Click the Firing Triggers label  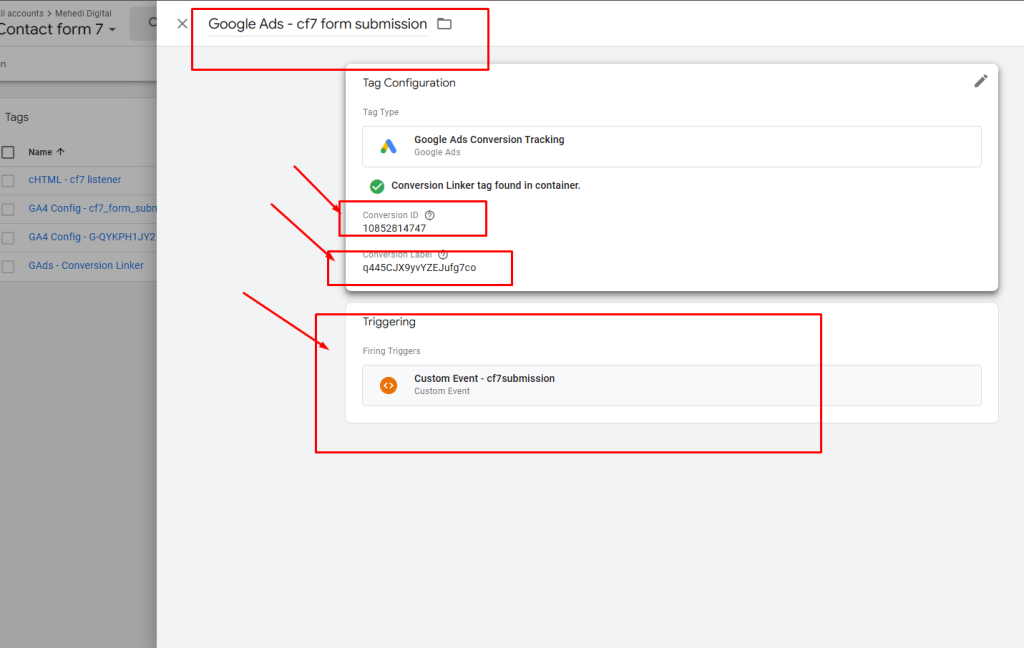(391, 351)
